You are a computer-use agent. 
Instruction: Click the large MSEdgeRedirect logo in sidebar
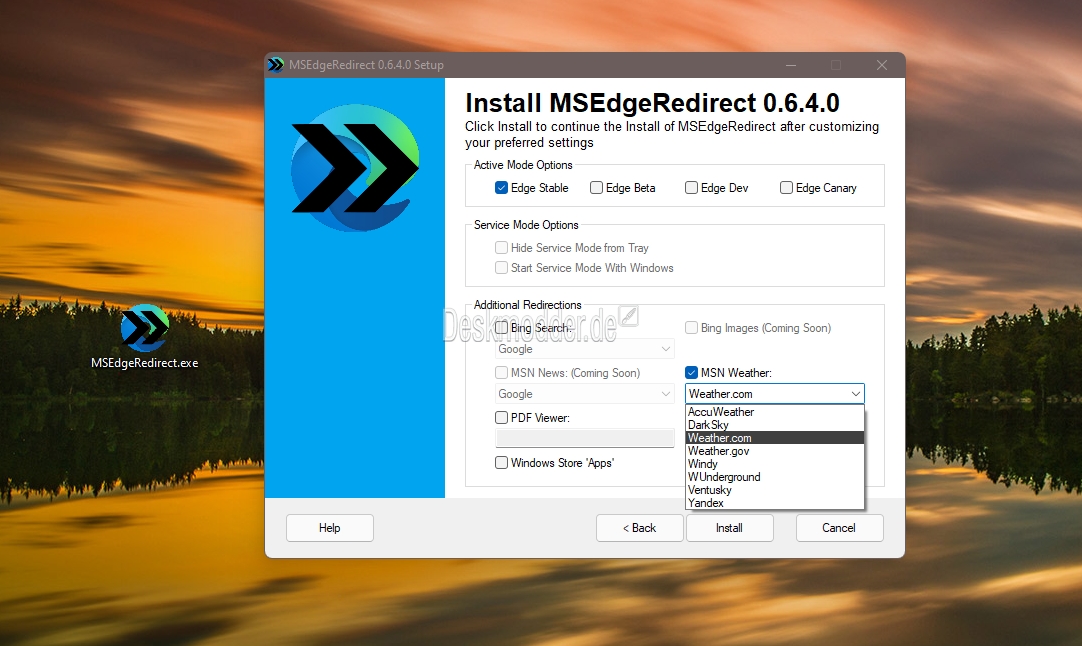[x=355, y=168]
